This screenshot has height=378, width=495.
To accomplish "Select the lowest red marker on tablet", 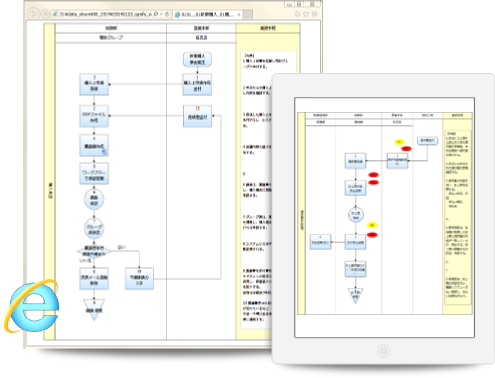I will click(x=372, y=235).
